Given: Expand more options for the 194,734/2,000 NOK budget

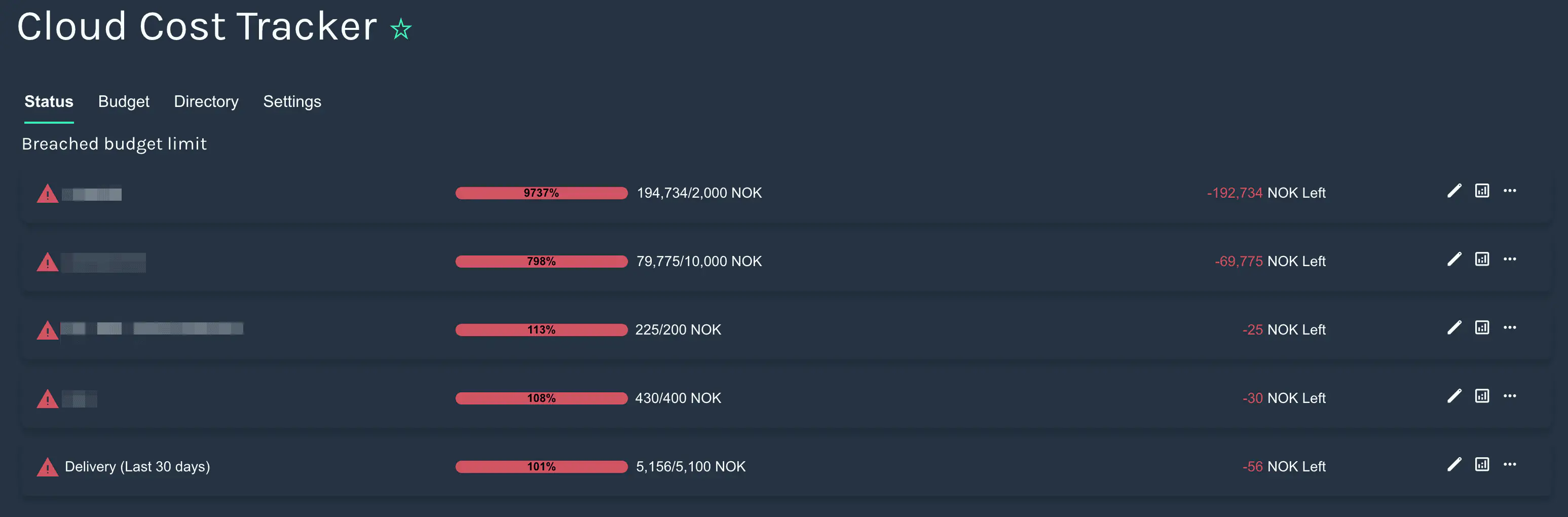Looking at the screenshot, I should [1510, 191].
